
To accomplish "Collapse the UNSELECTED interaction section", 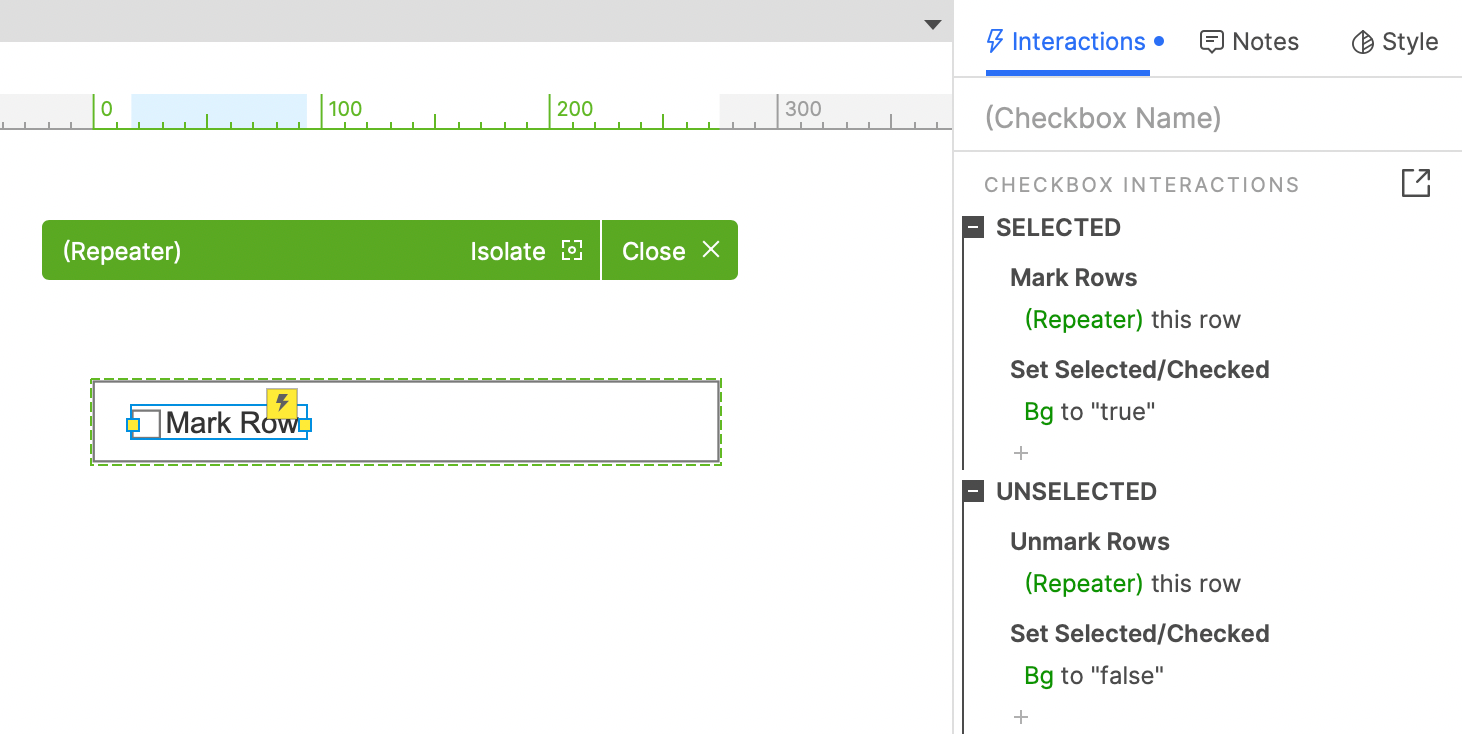I will pyautogui.click(x=974, y=492).
